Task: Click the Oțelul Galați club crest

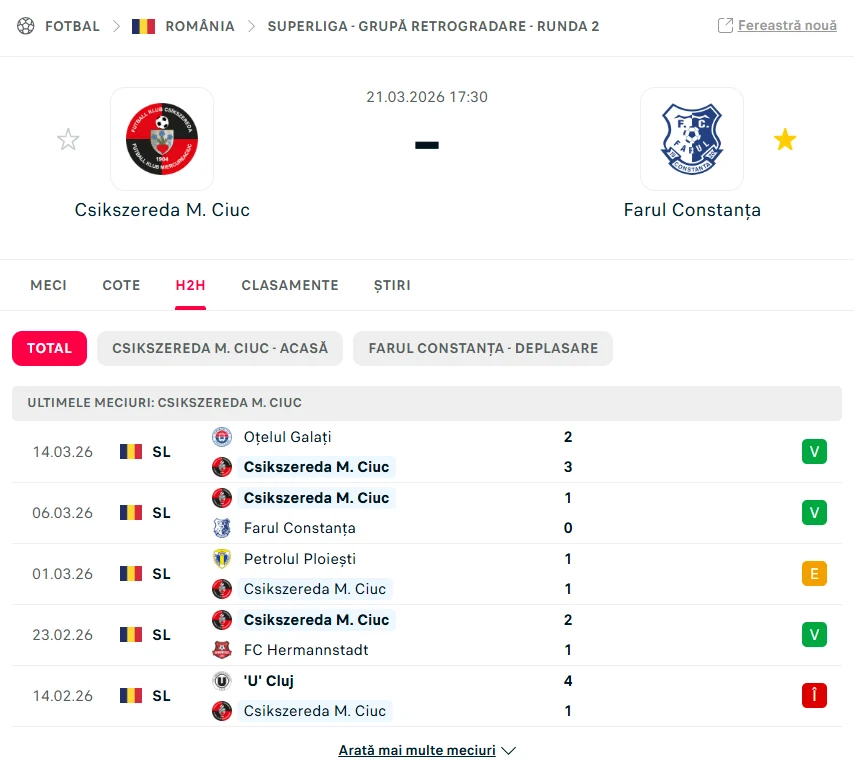Action: (222, 437)
